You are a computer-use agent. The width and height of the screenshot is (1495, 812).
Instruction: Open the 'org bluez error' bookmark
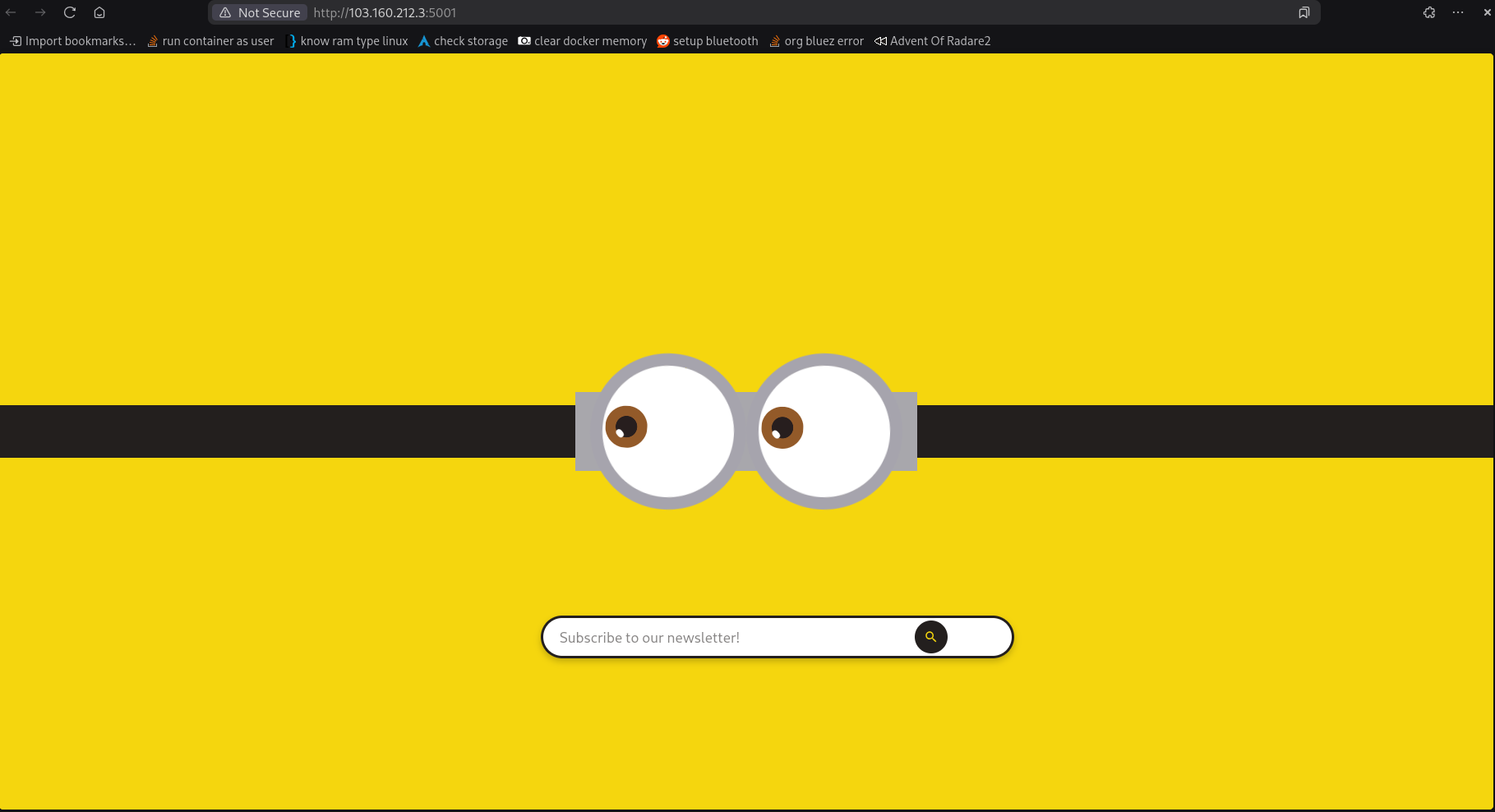(816, 41)
